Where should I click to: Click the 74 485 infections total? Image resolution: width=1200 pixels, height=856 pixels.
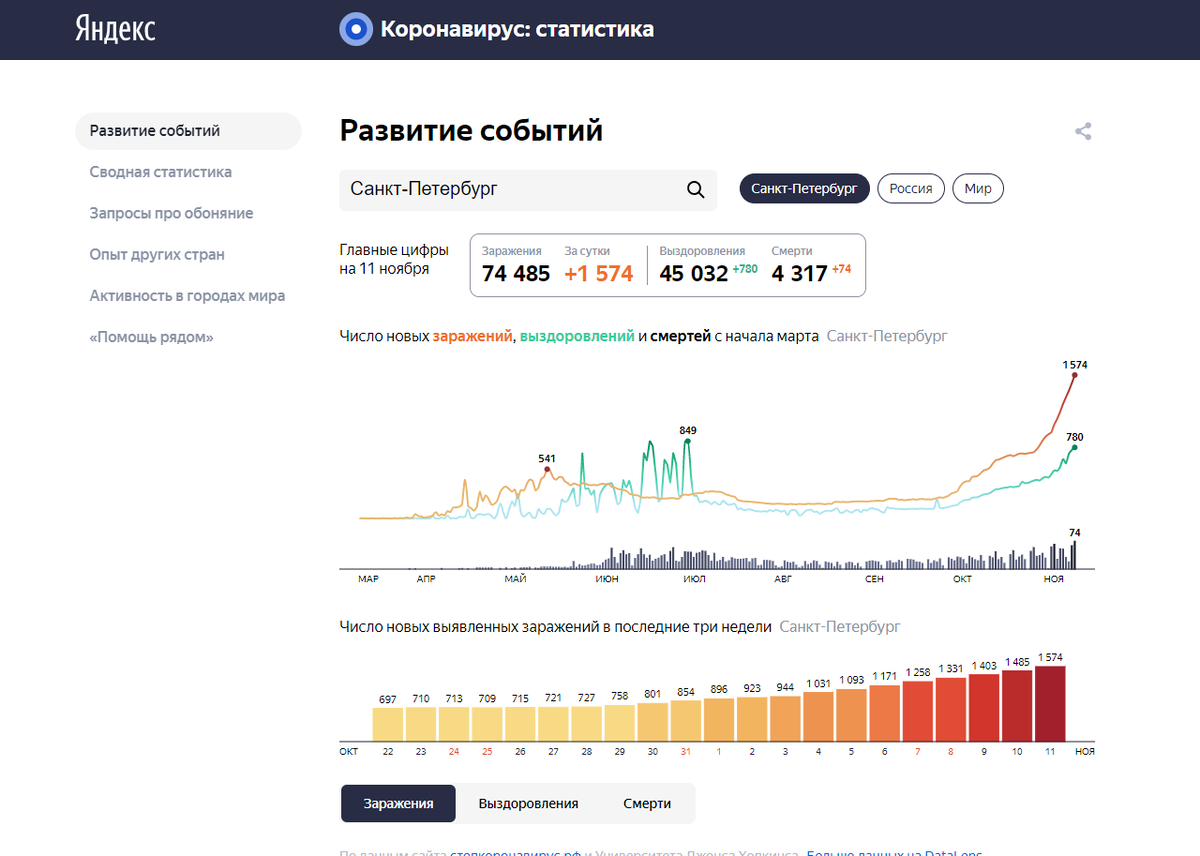516,273
